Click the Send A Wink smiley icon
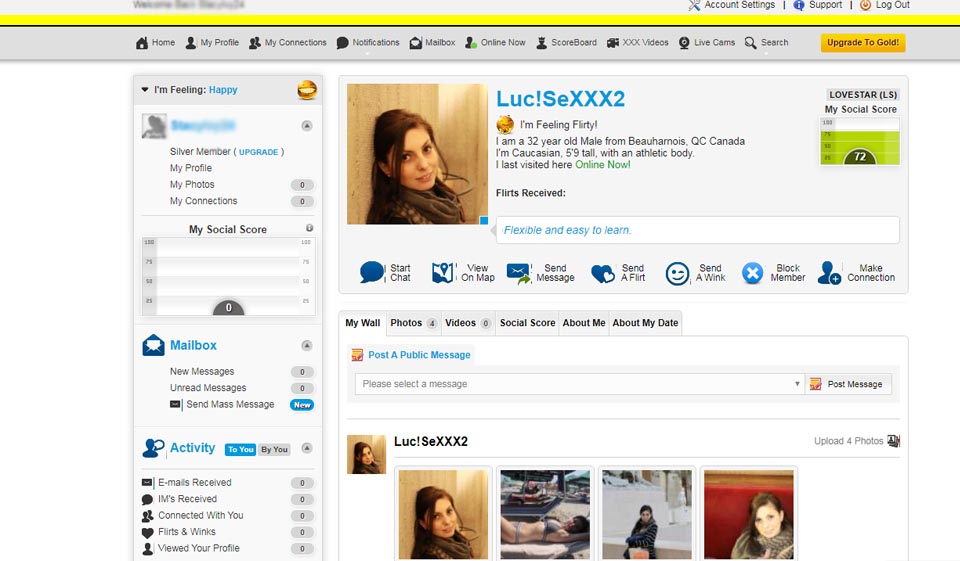 [677, 273]
